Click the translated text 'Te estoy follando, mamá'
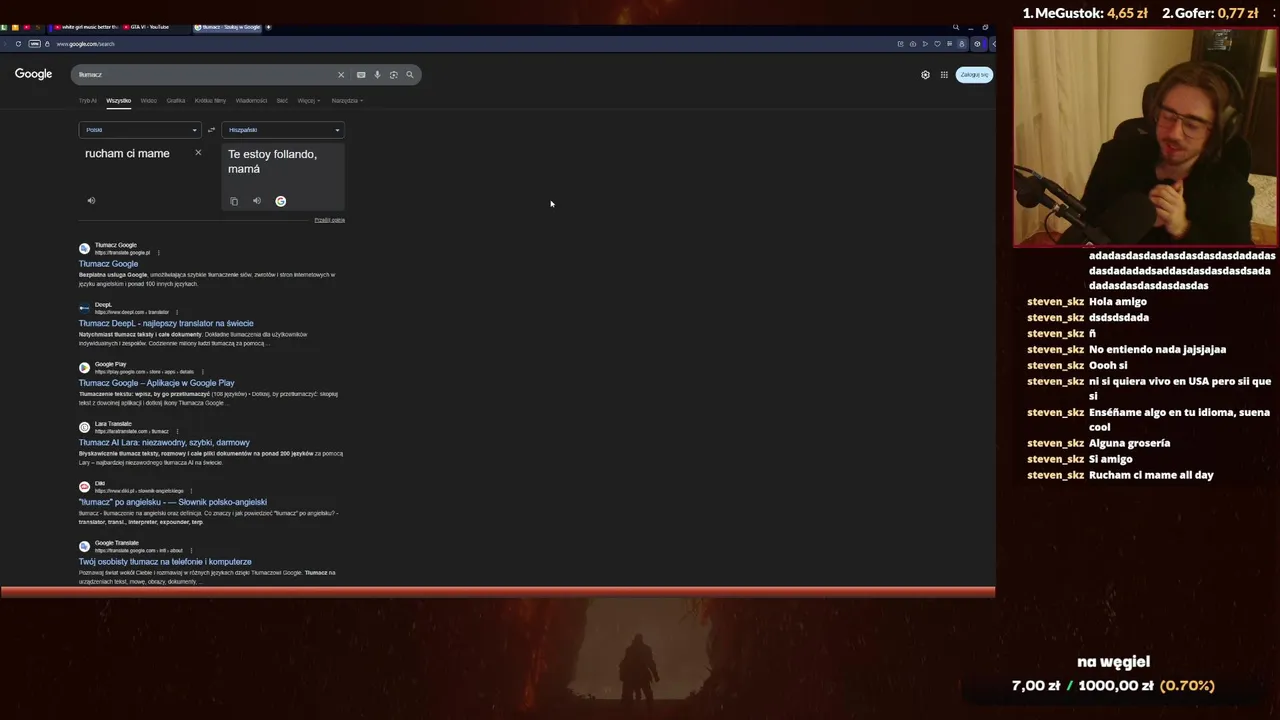 272,161
